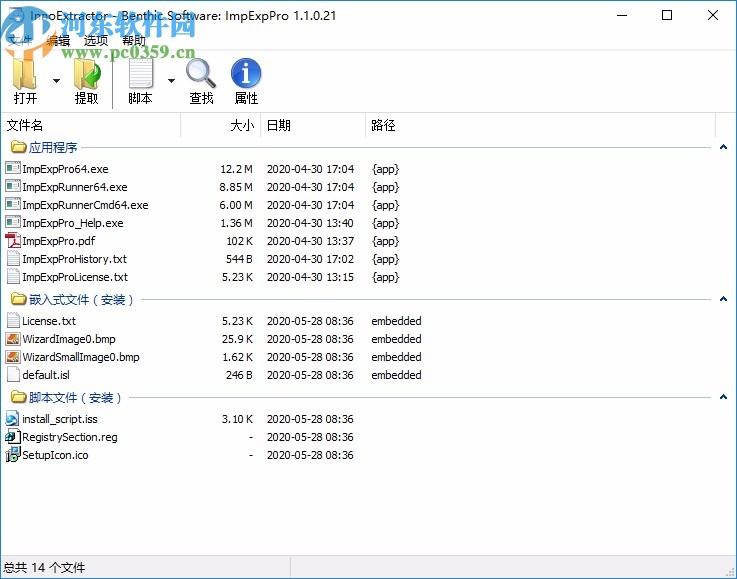This screenshot has height=579, width=737.
Task: Click the ImpExpPro64.exe file icon
Action: click(13, 168)
